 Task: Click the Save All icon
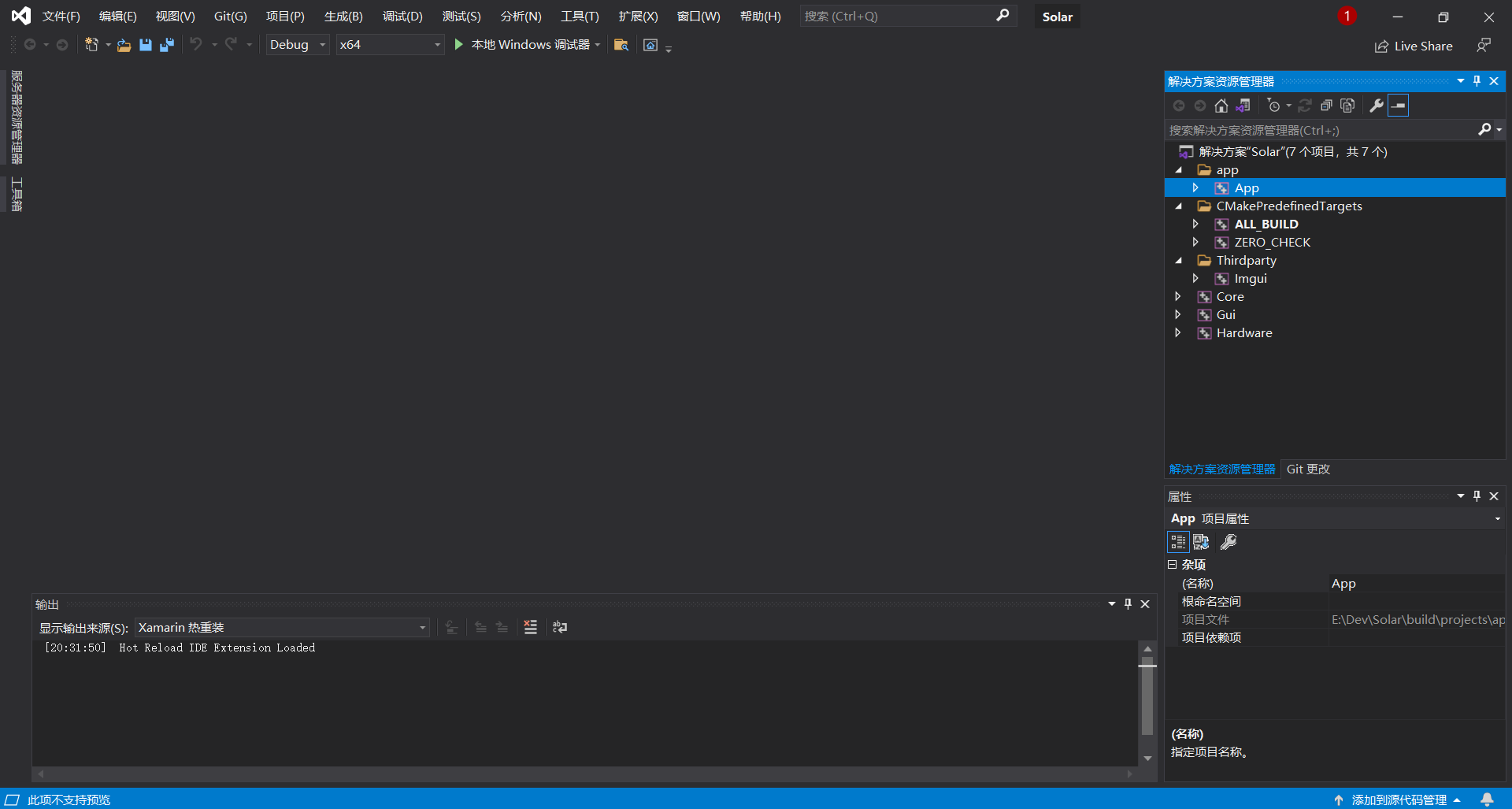[x=167, y=45]
